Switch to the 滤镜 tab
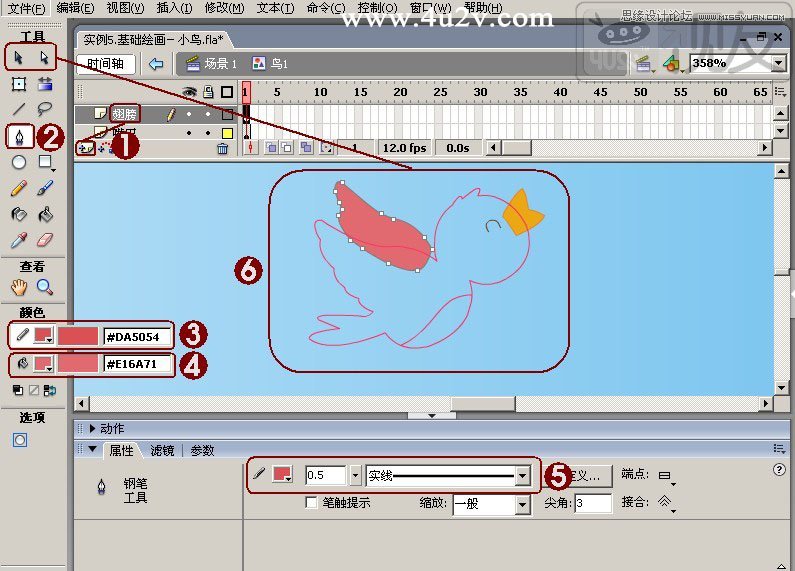Viewport: 795px width, 571px height. click(x=160, y=451)
